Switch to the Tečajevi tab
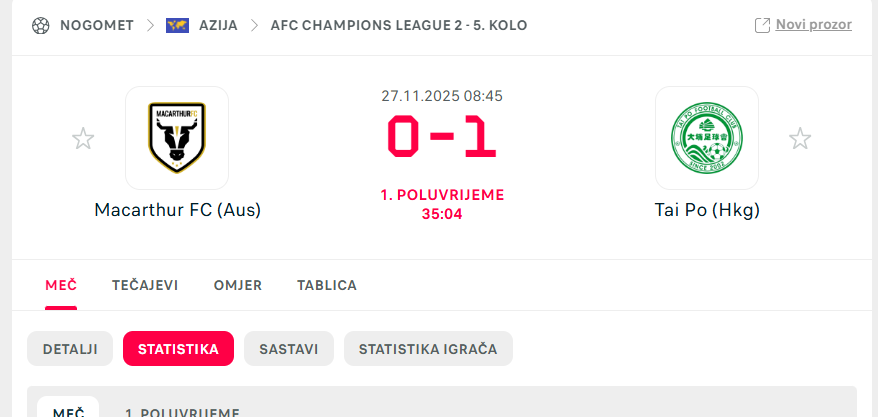Screen dimensions: 878x417 click(145, 285)
